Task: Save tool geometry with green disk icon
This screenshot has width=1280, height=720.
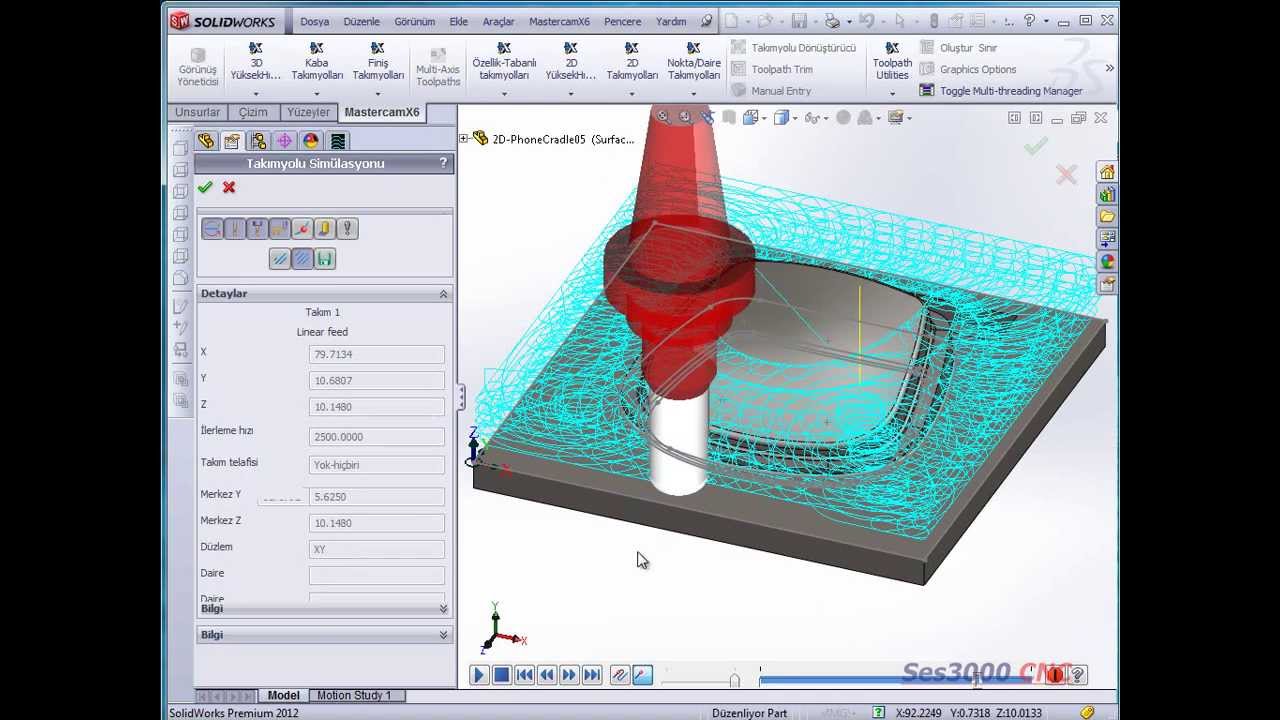Action: coord(324,259)
